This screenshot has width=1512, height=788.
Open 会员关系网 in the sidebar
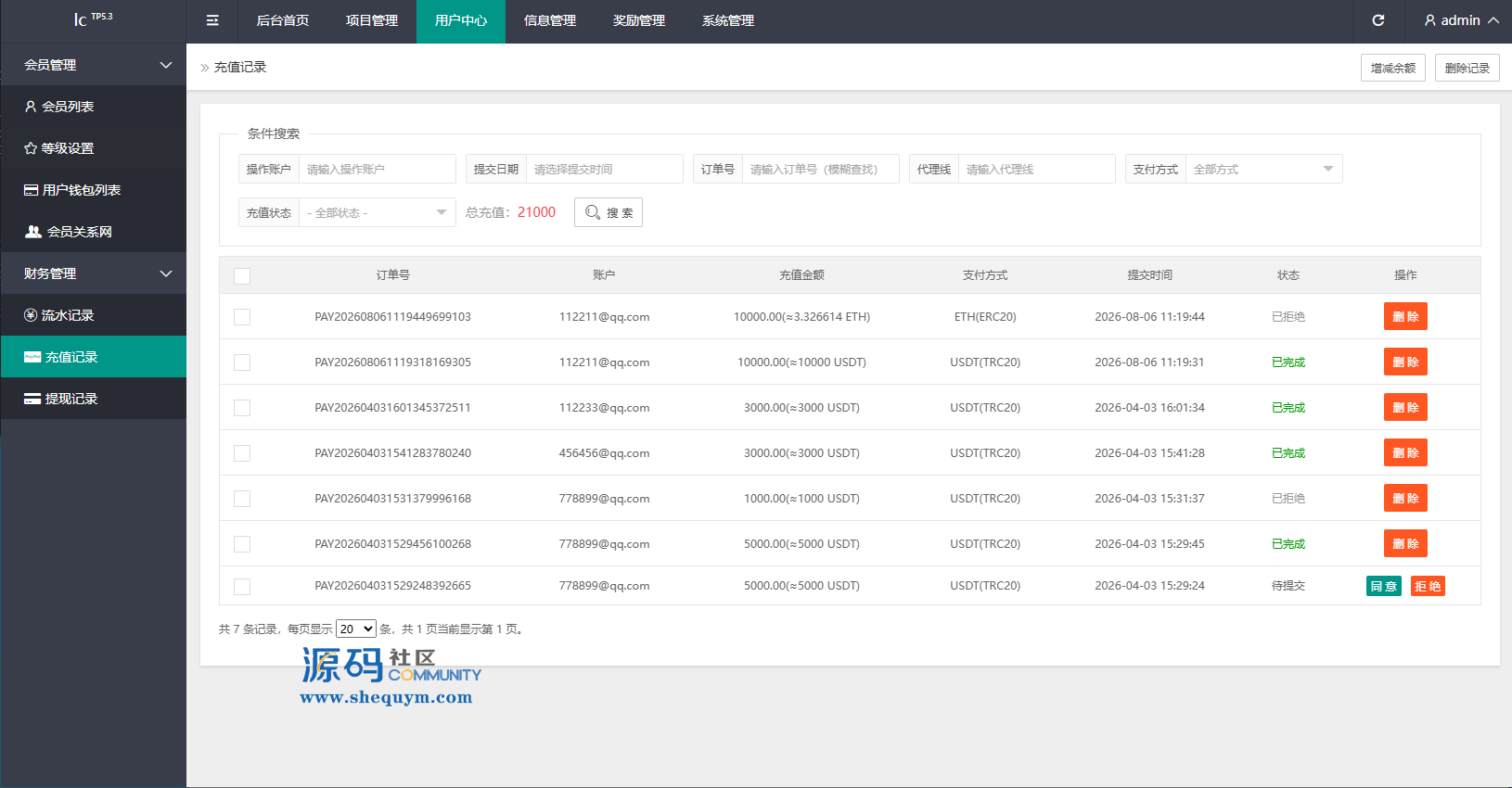pyautogui.click(x=93, y=232)
